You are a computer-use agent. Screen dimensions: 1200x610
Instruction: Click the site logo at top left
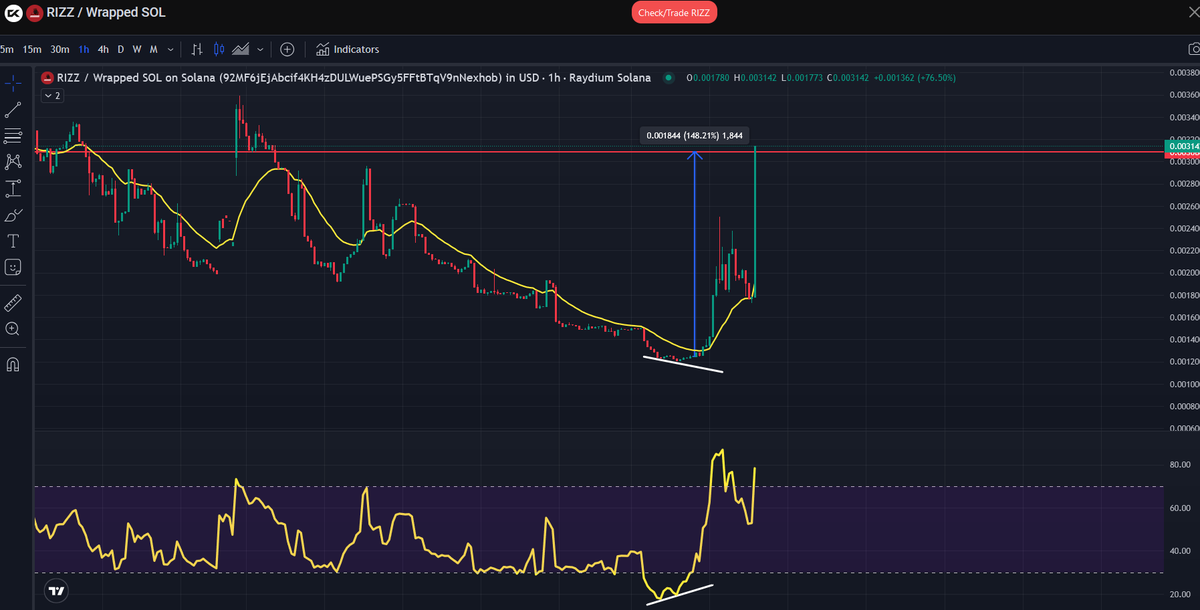11,13
